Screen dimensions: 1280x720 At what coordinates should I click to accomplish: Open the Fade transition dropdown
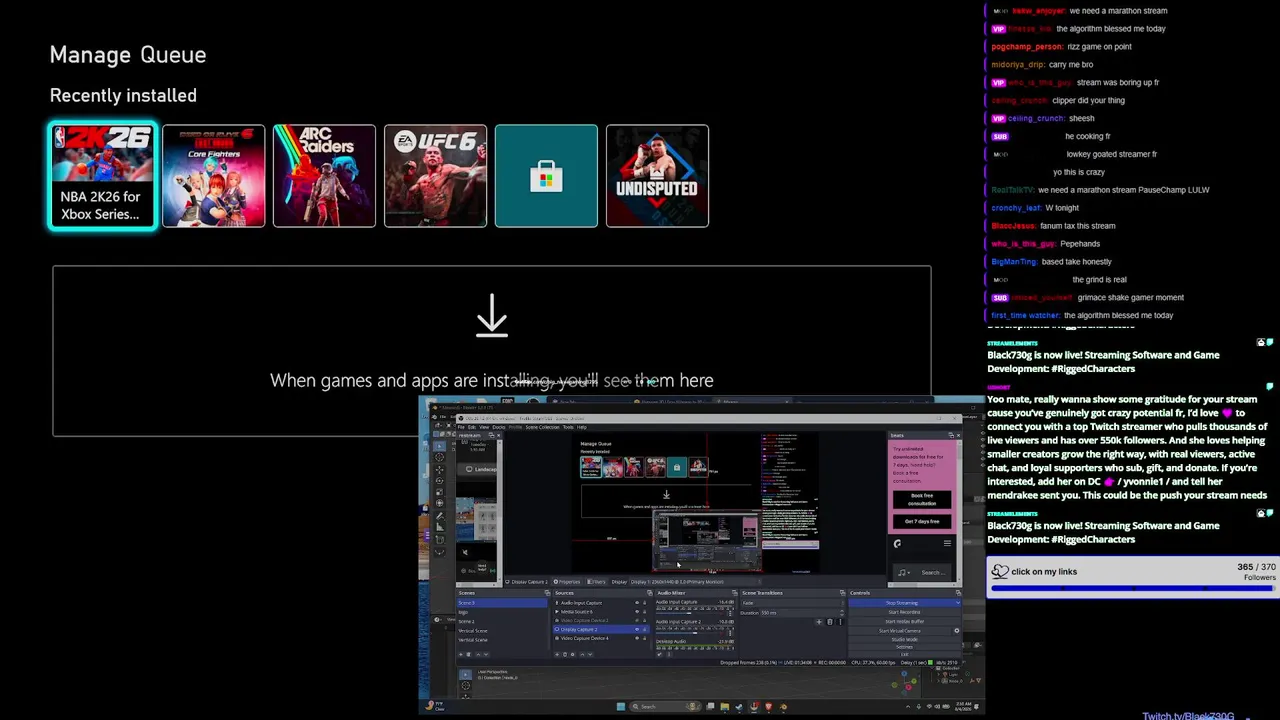pyautogui.click(x=794, y=603)
